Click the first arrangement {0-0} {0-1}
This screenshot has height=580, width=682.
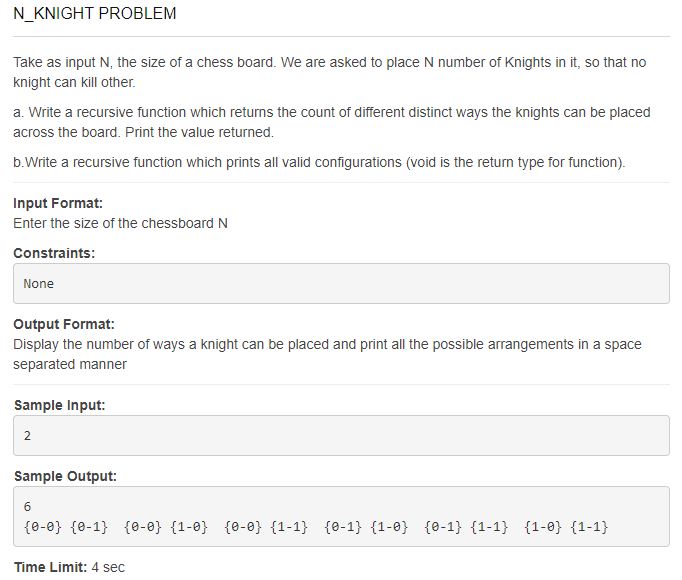(x=66, y=527)
